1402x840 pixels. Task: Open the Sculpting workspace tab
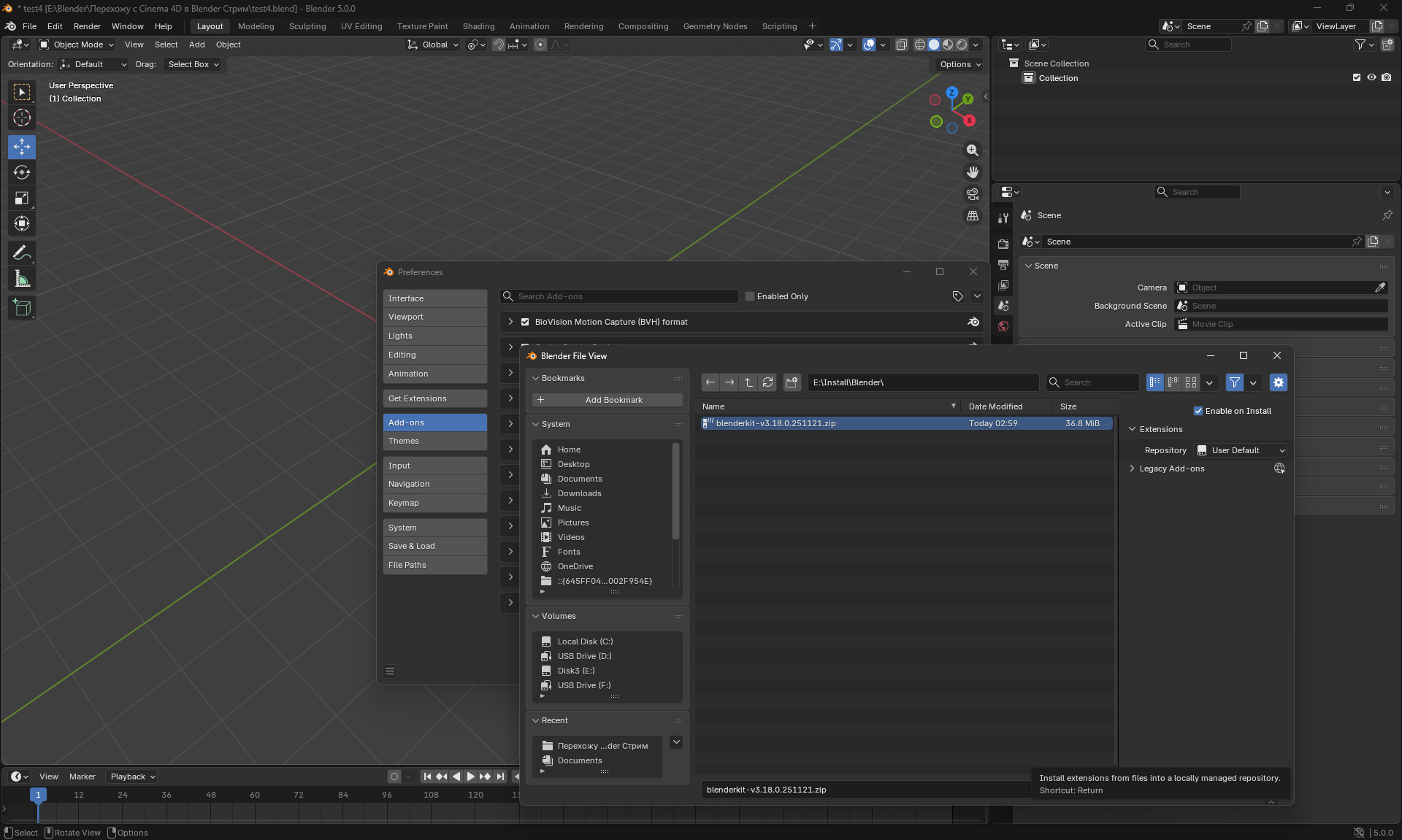(x=307, y=26)
